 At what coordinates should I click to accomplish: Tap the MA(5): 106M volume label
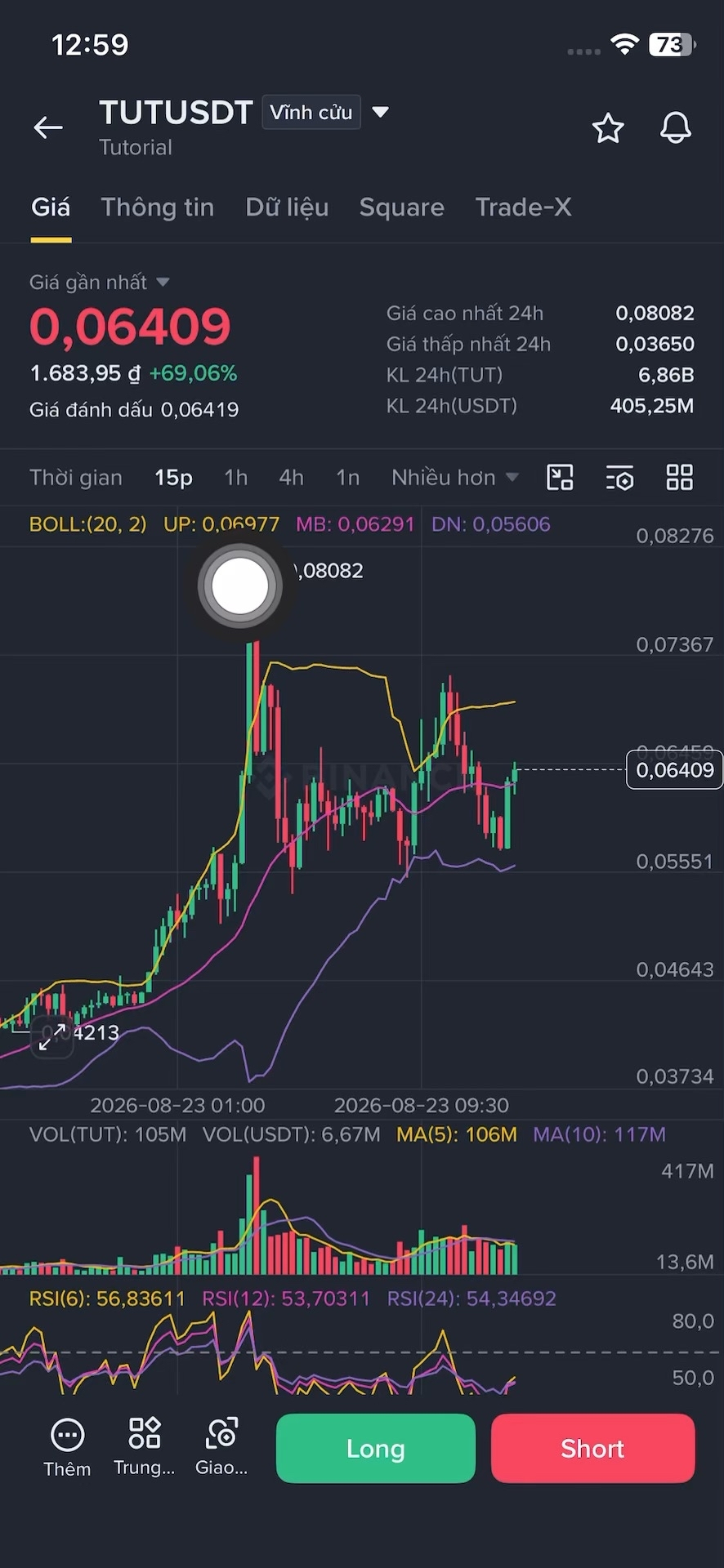457,1134
